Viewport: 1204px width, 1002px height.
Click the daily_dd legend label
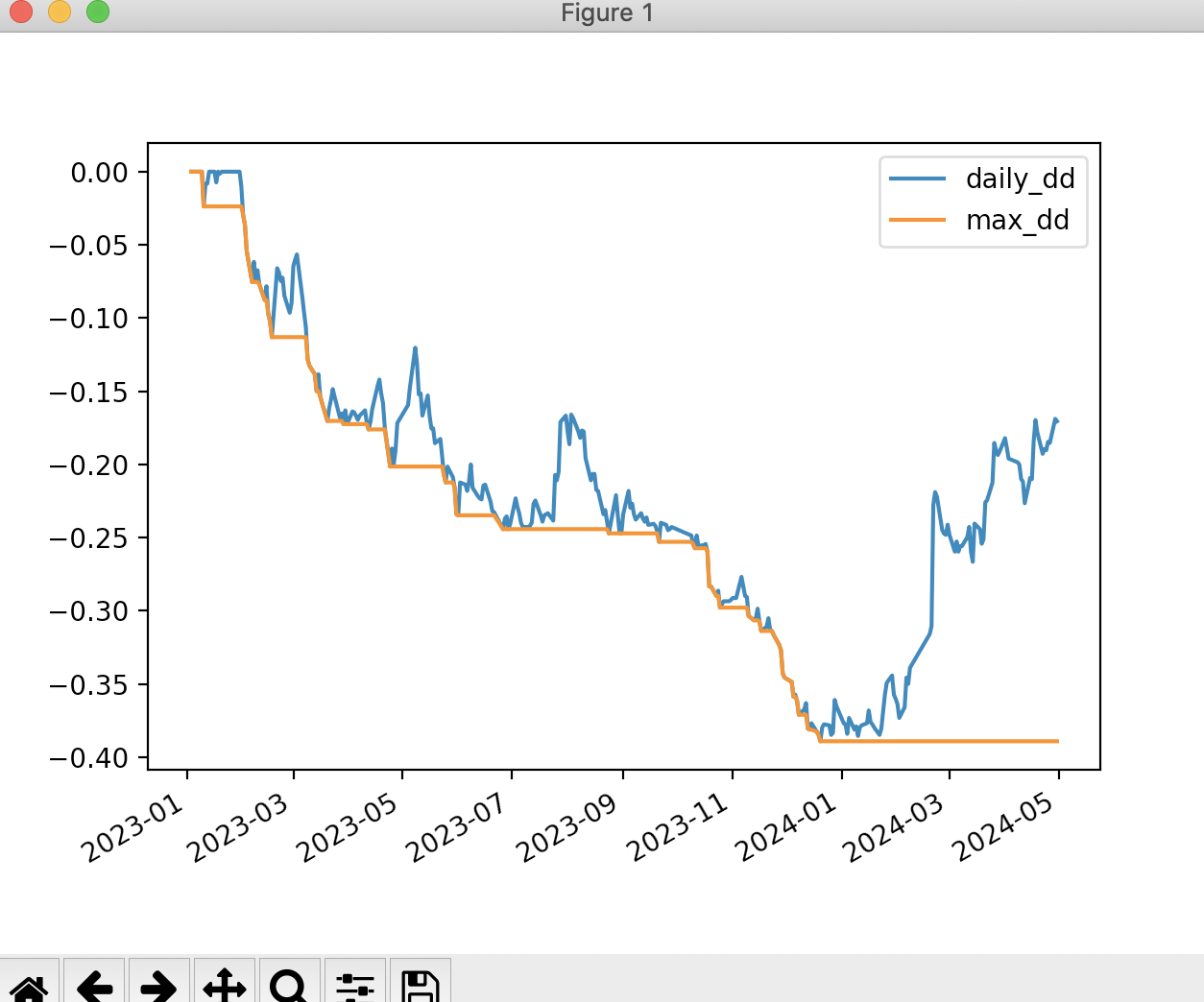click(1020, 179)
